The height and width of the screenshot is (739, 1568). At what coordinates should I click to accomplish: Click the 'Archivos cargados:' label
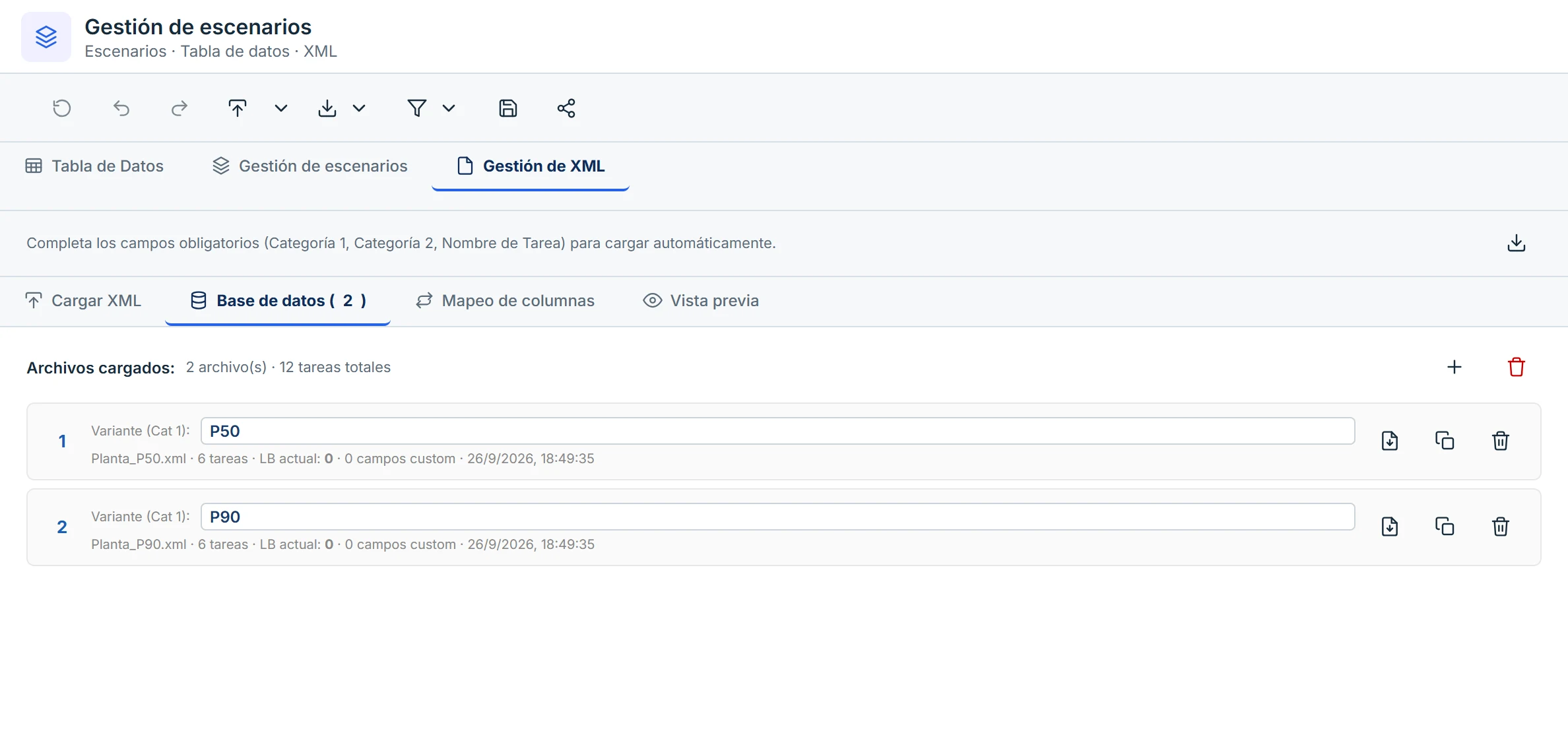tap(100, 368)
